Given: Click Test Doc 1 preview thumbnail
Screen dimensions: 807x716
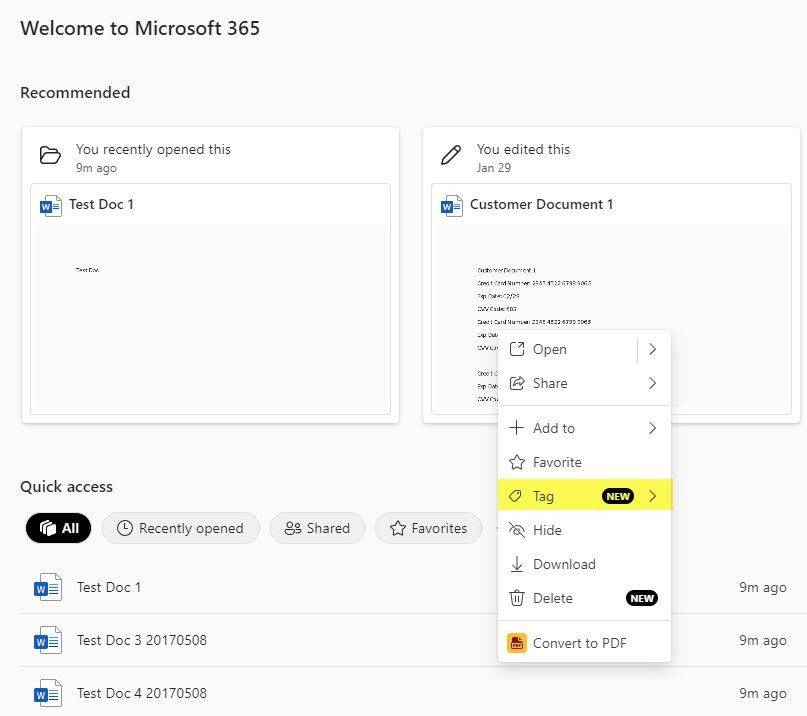Looking at the screenshot, I should 210,316.
